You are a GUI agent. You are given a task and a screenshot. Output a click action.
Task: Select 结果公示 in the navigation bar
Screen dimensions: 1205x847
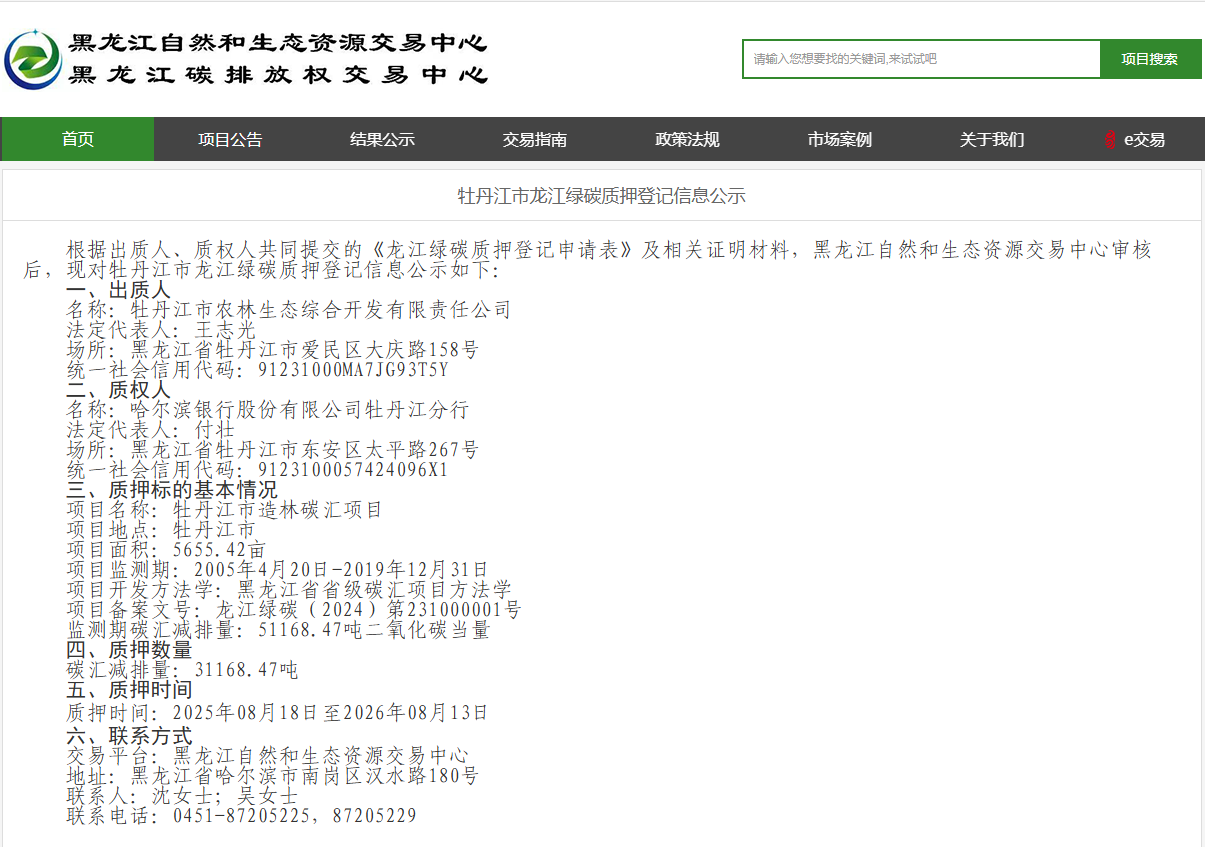382,140
